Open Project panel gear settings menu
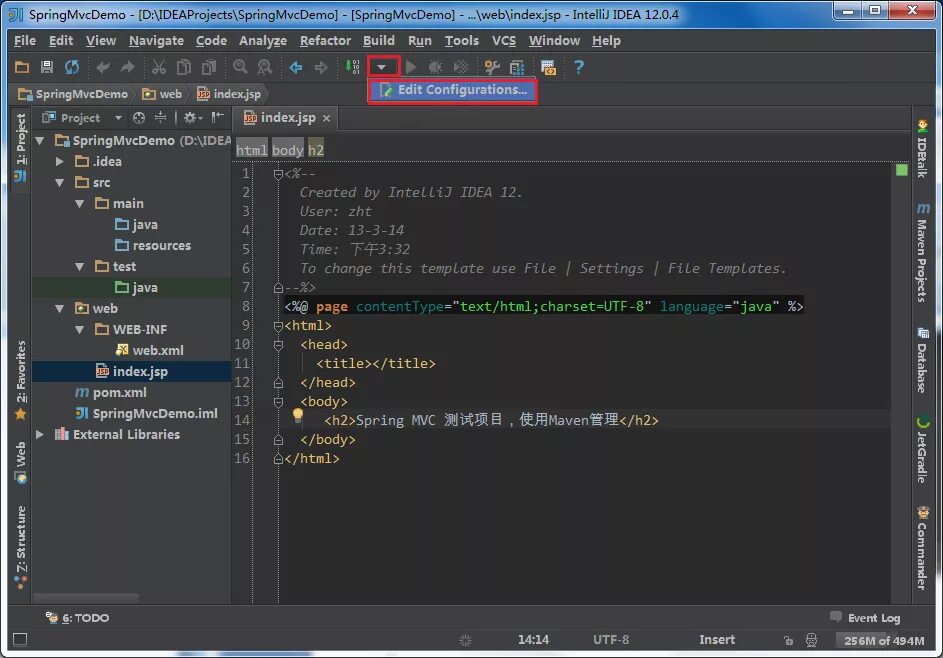Screen dimensions: 943x658 pos(192,118)
